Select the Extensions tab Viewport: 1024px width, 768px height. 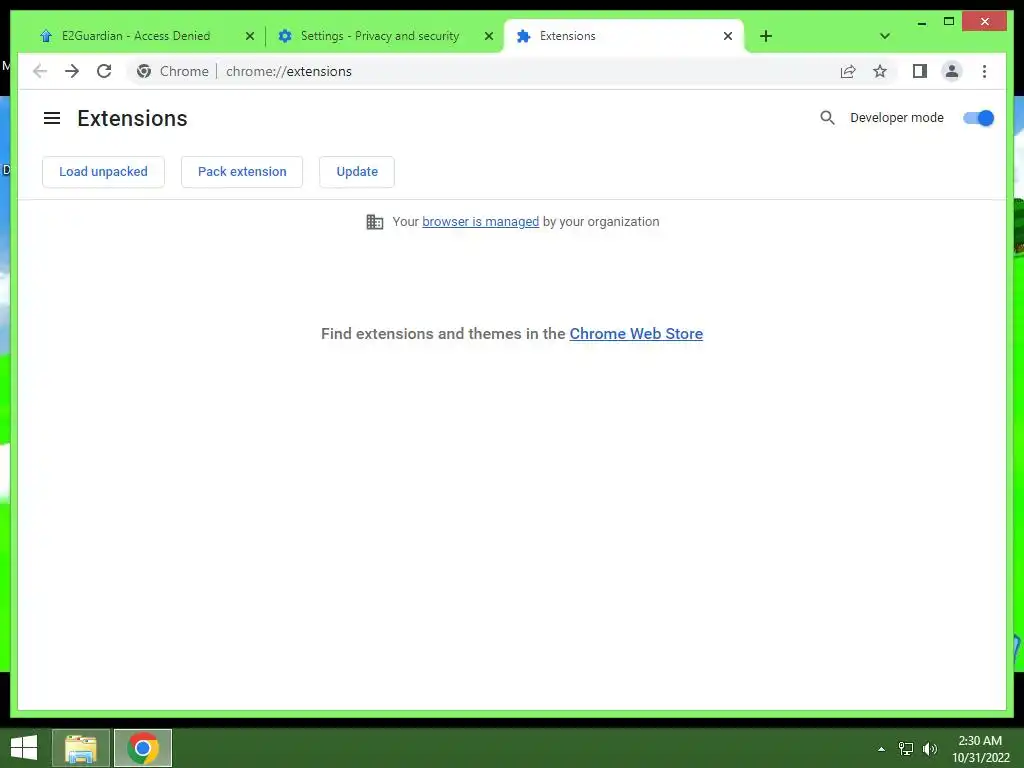624,36
